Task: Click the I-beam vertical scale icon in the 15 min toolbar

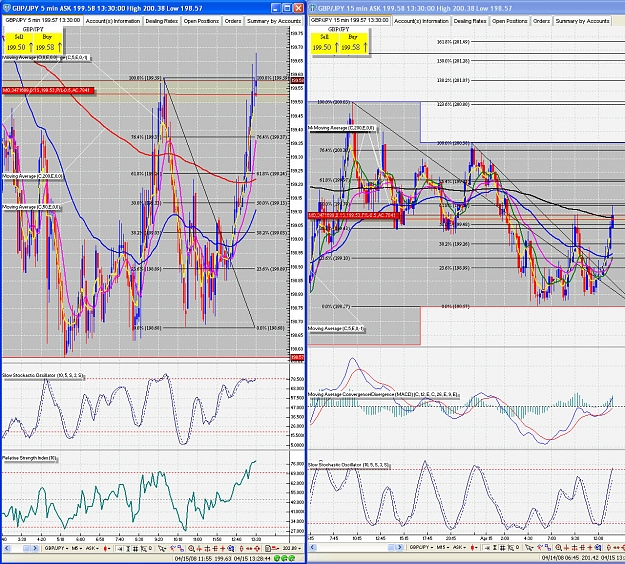Action: (x=495, y=547)
